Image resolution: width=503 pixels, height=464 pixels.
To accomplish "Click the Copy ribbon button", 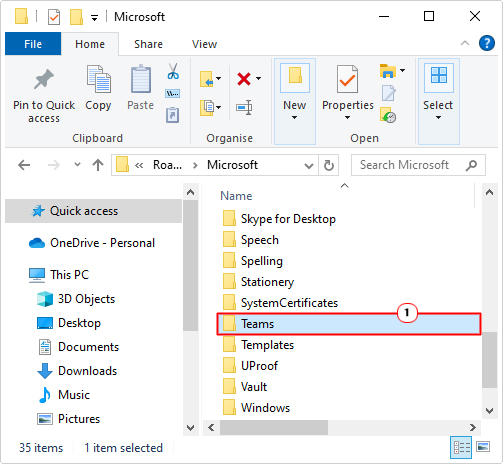I will (x=98, y=88).
